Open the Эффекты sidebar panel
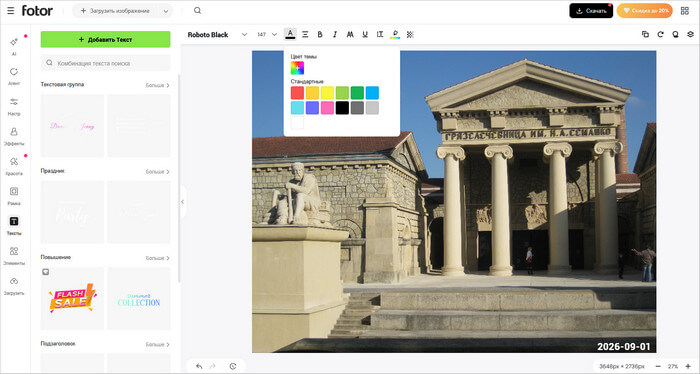The height and width of the screenshot is (374, 700). click(14, 136)
